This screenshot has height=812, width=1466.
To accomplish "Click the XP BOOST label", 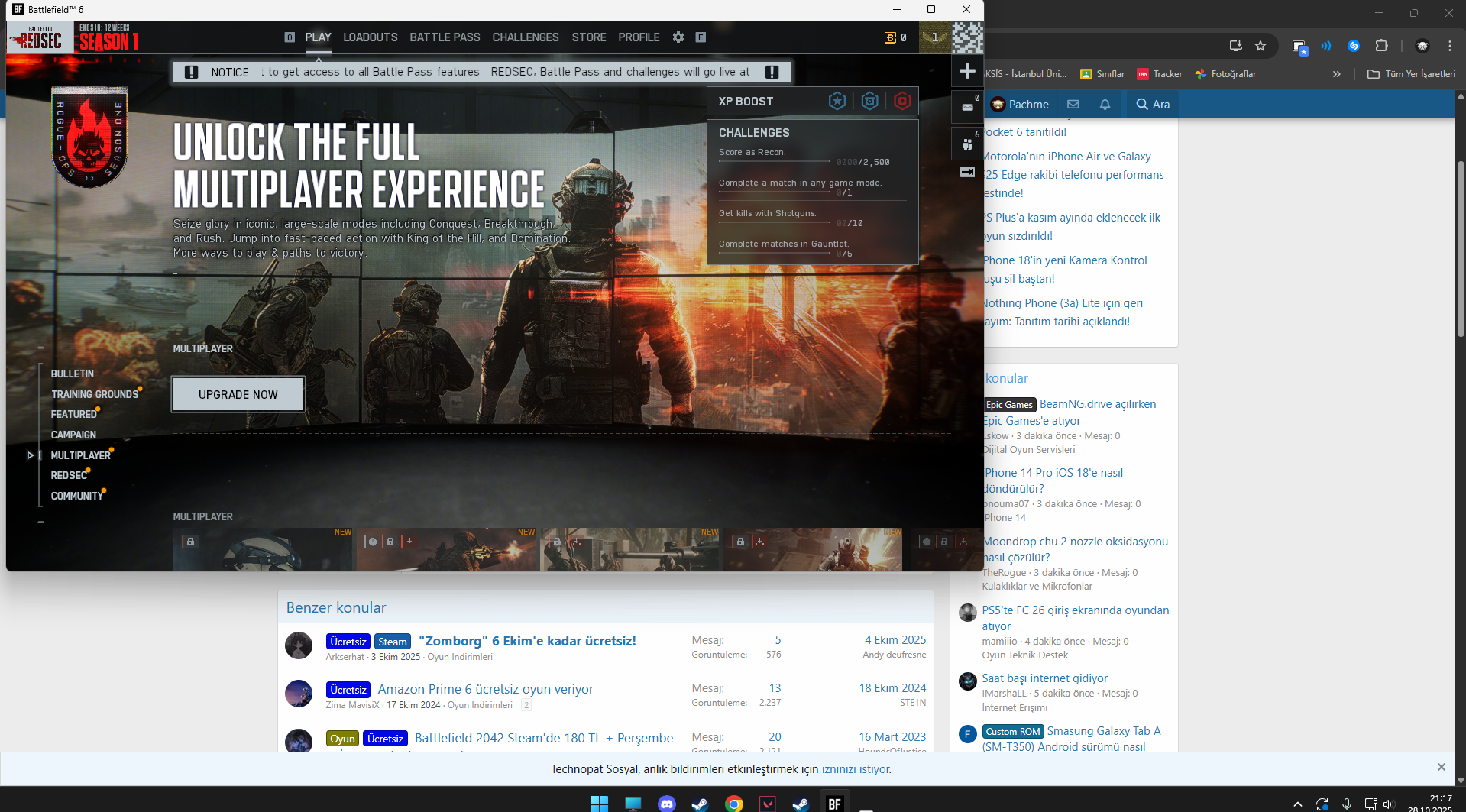I will [746, 101].
